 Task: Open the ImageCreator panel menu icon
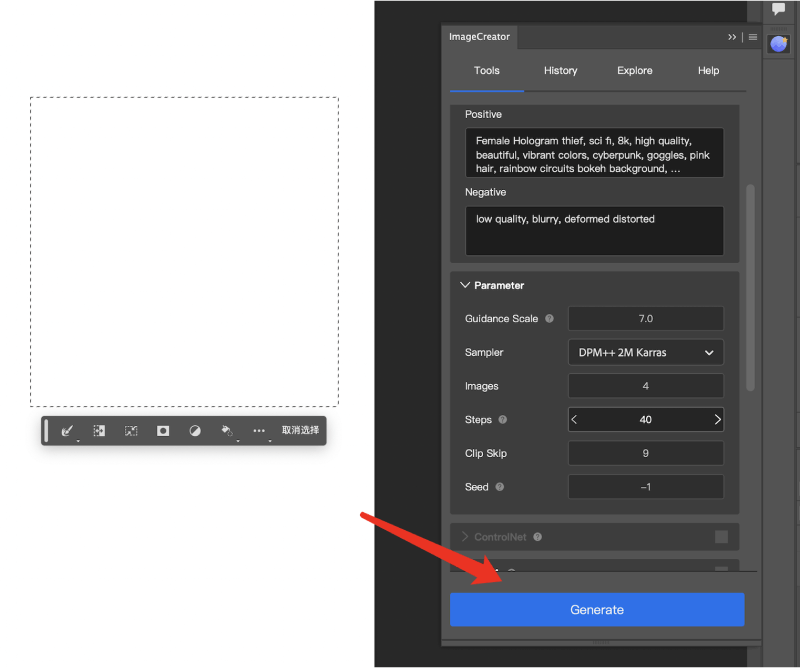click(752, 37)
